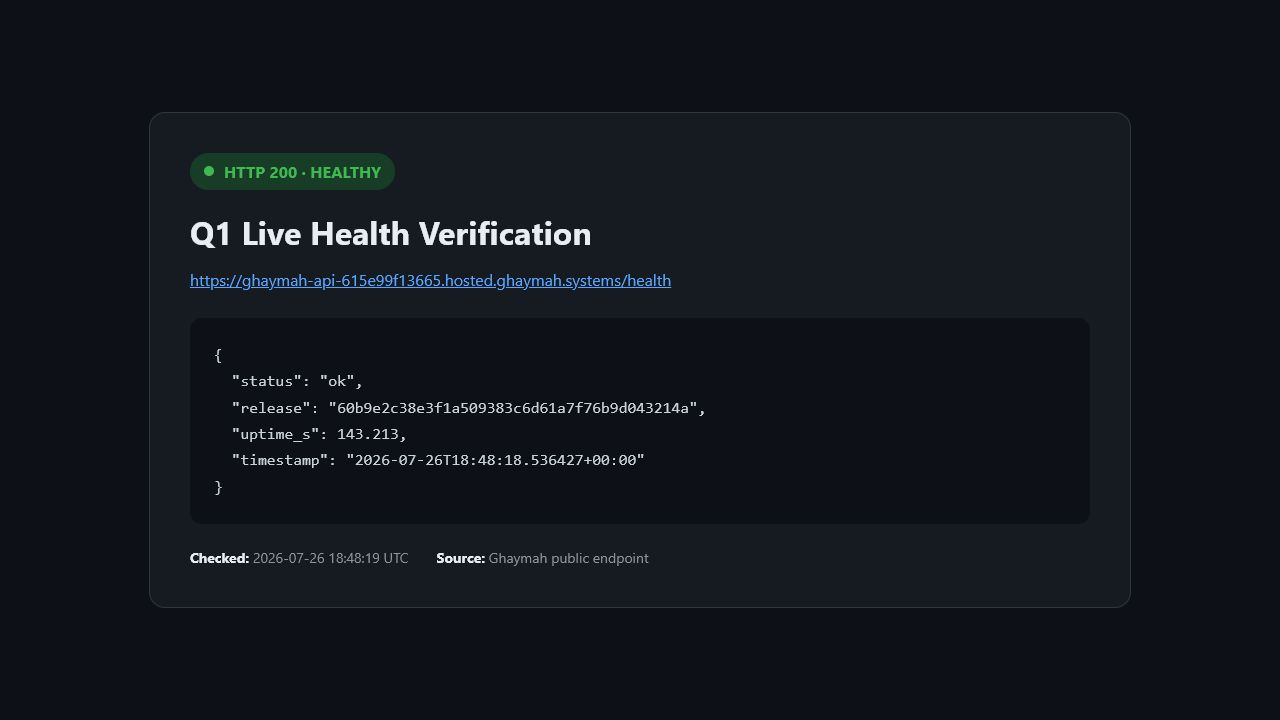Click the release hash value in JSON

(512, 408)
